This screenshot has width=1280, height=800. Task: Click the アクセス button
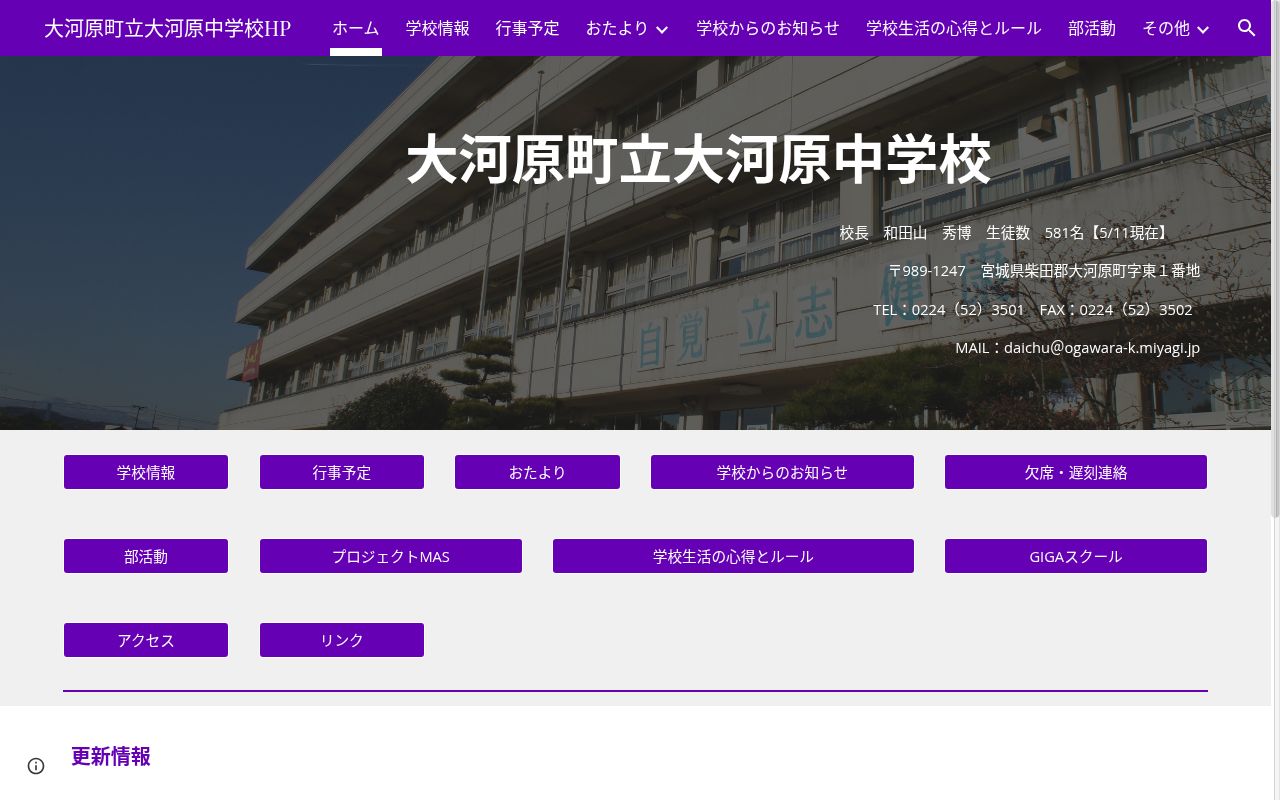click(146, 640)
